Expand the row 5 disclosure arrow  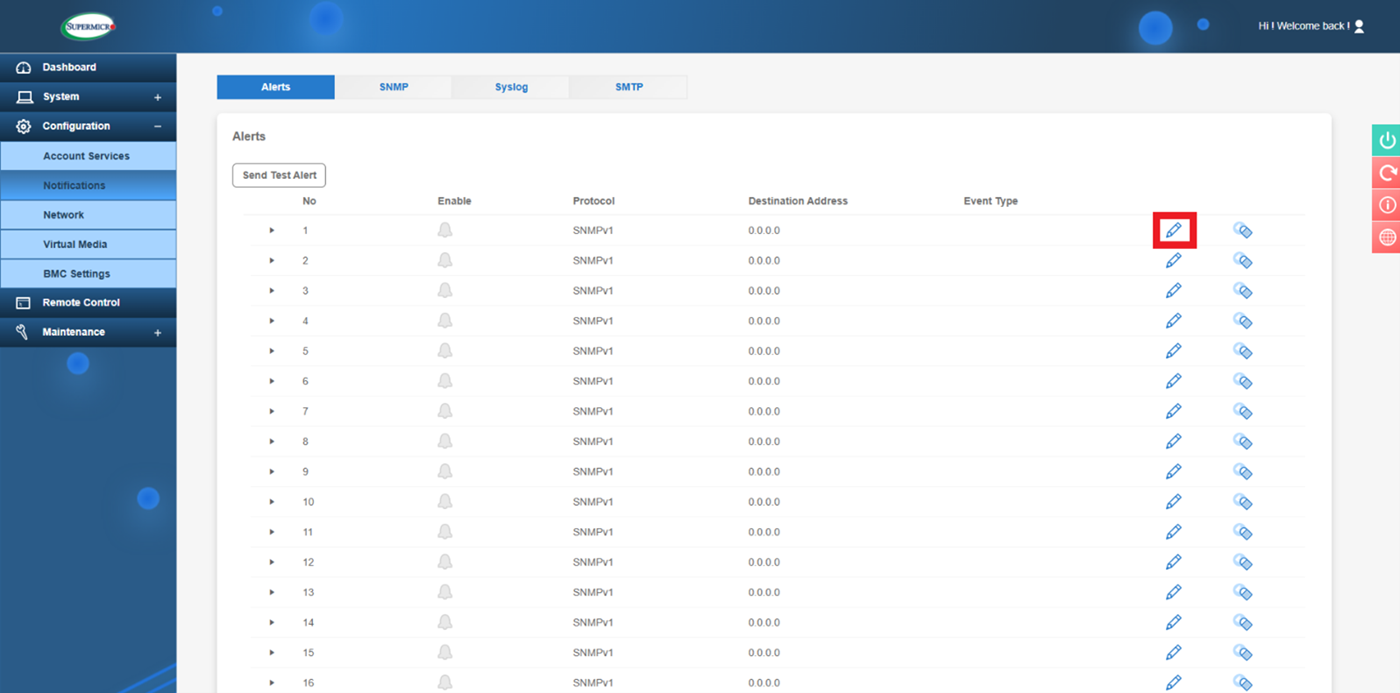(272, 351)
